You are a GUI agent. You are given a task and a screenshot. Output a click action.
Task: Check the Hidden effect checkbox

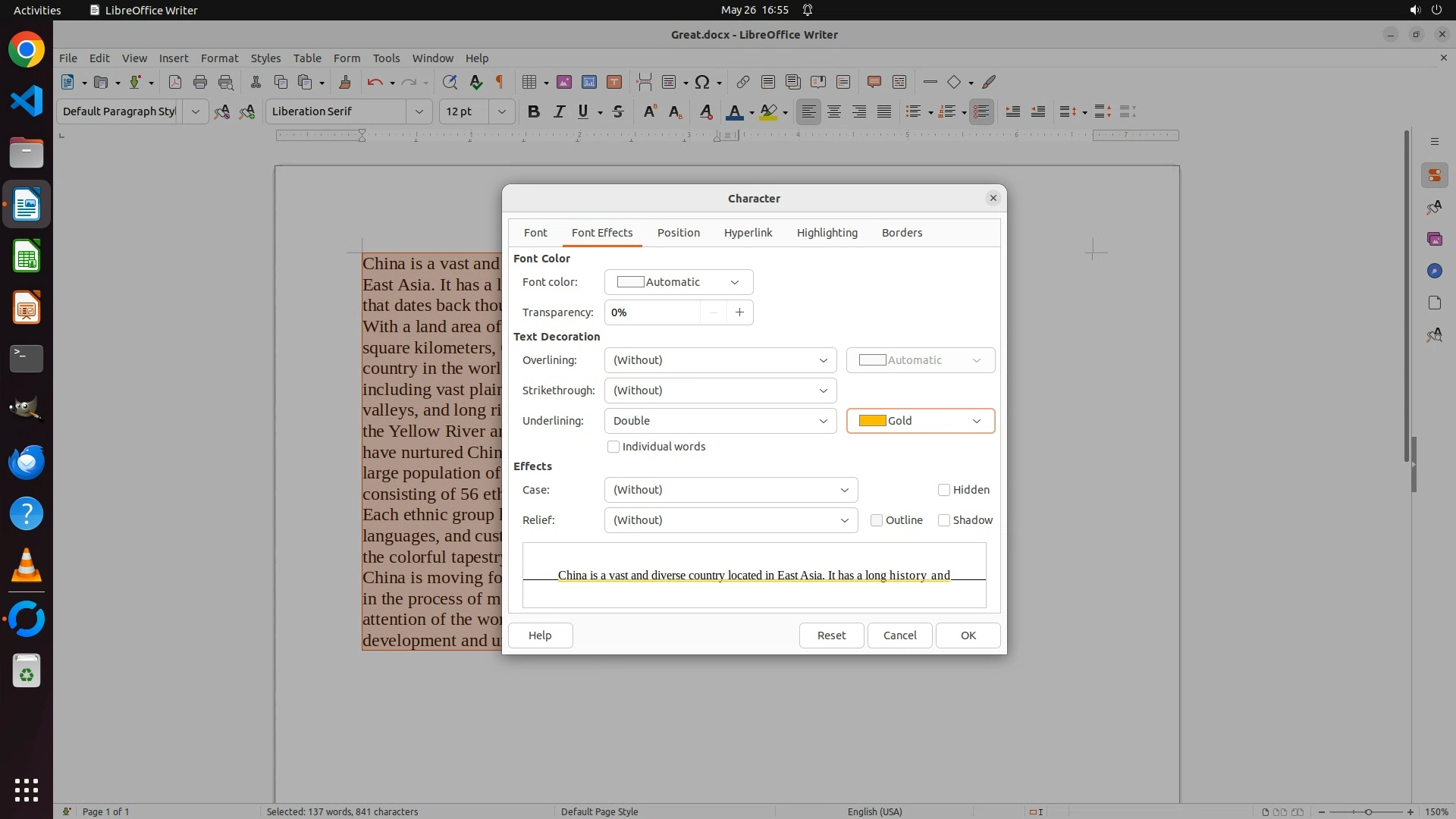pyautogui.click(x=944, y=490)
